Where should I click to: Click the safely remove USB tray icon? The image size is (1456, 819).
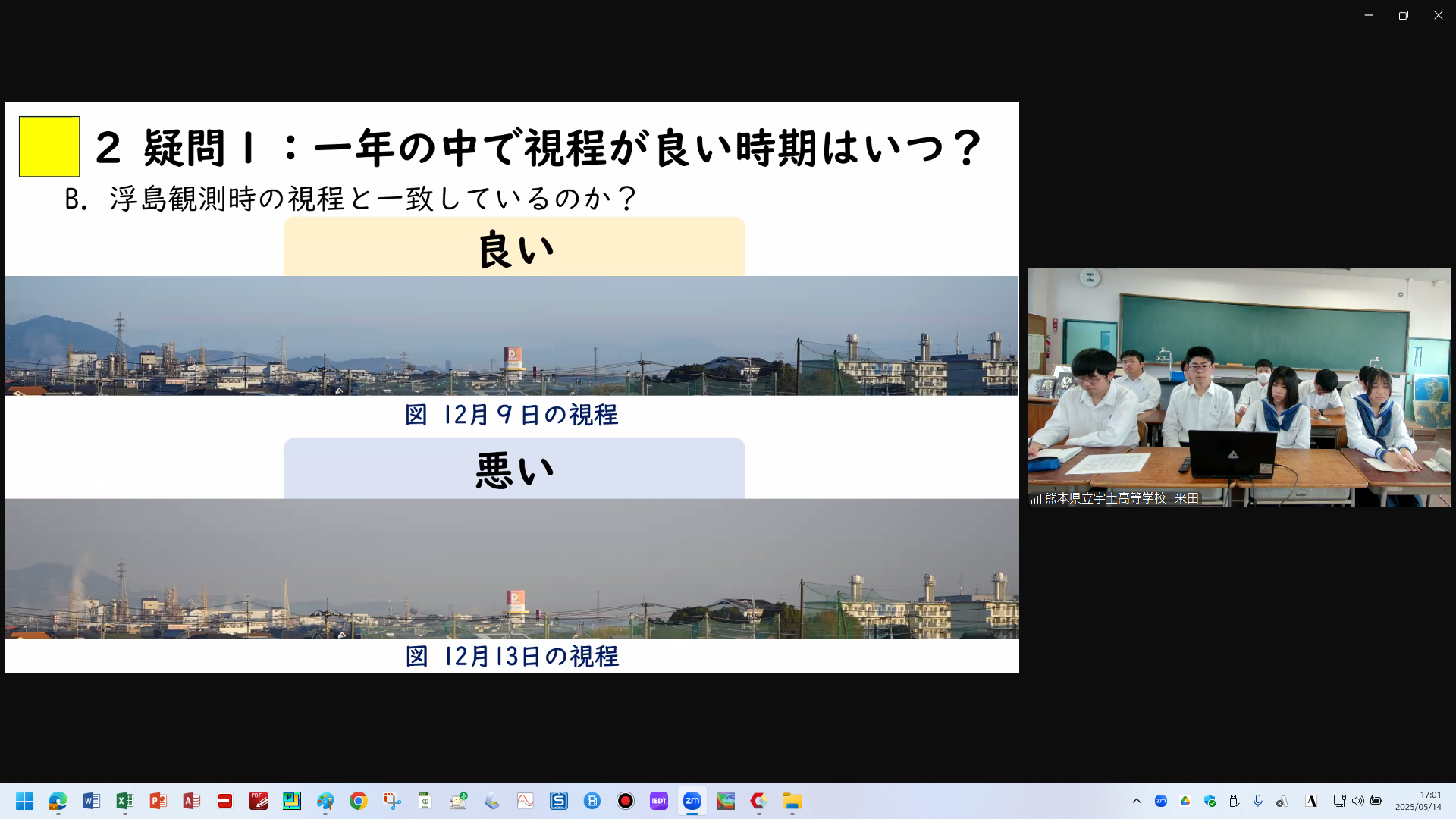click(1234, 801)
